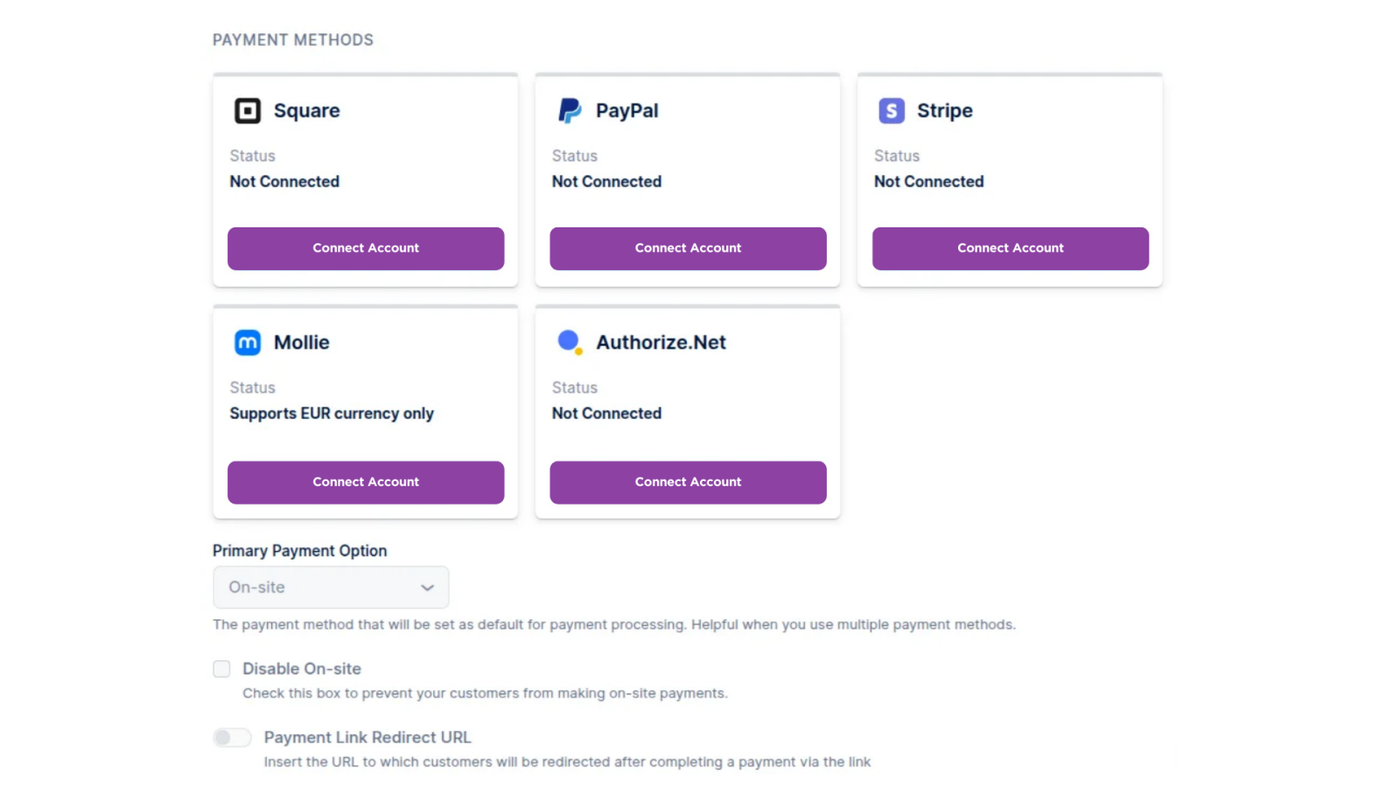
Task: Click the PayPal logo icon
Action: click(x=569, y=111)
